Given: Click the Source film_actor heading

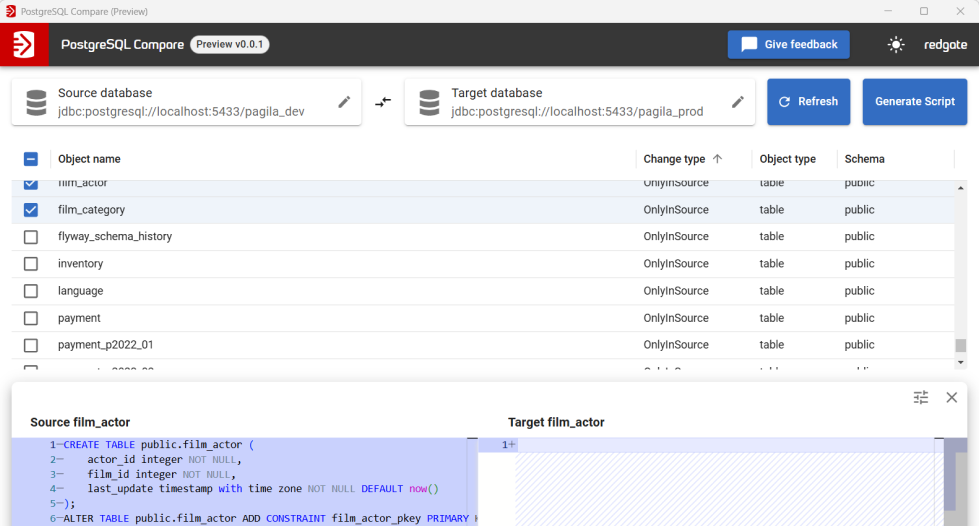Looking at the screenshot, I should coord(80,422).
